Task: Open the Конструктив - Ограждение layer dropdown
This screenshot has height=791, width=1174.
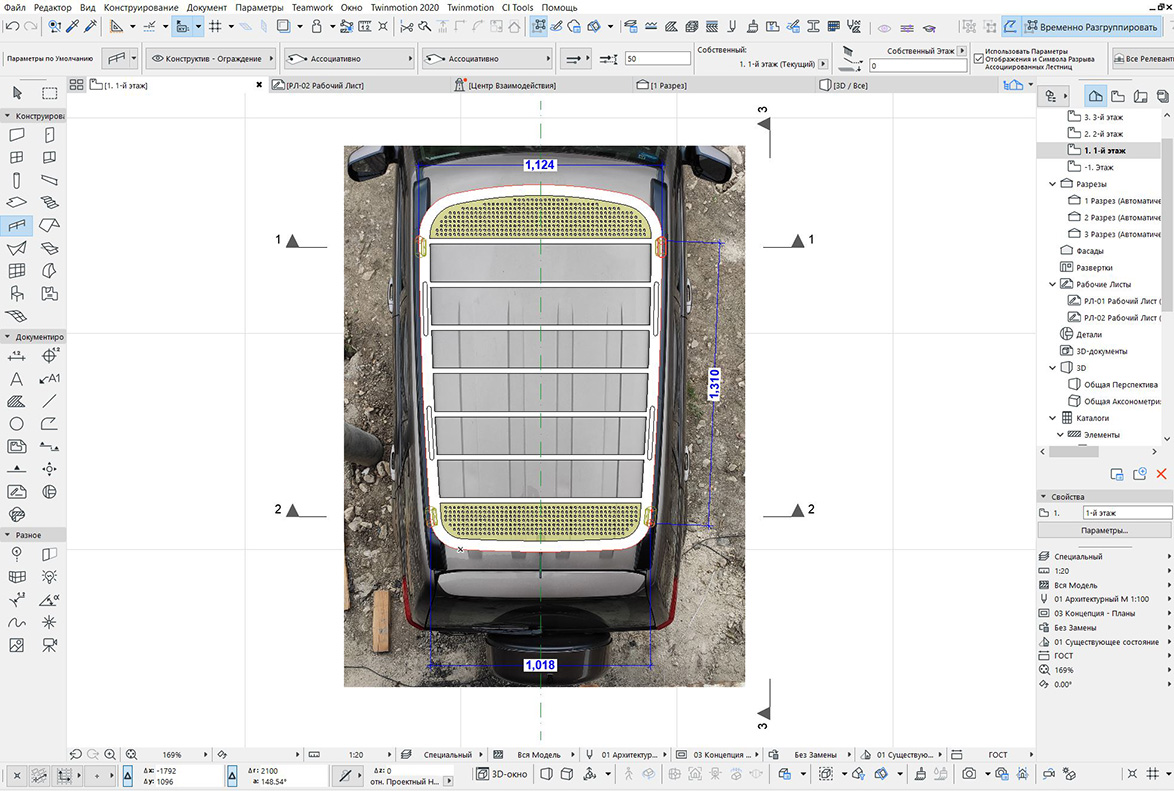Action: tap(210, 58)
